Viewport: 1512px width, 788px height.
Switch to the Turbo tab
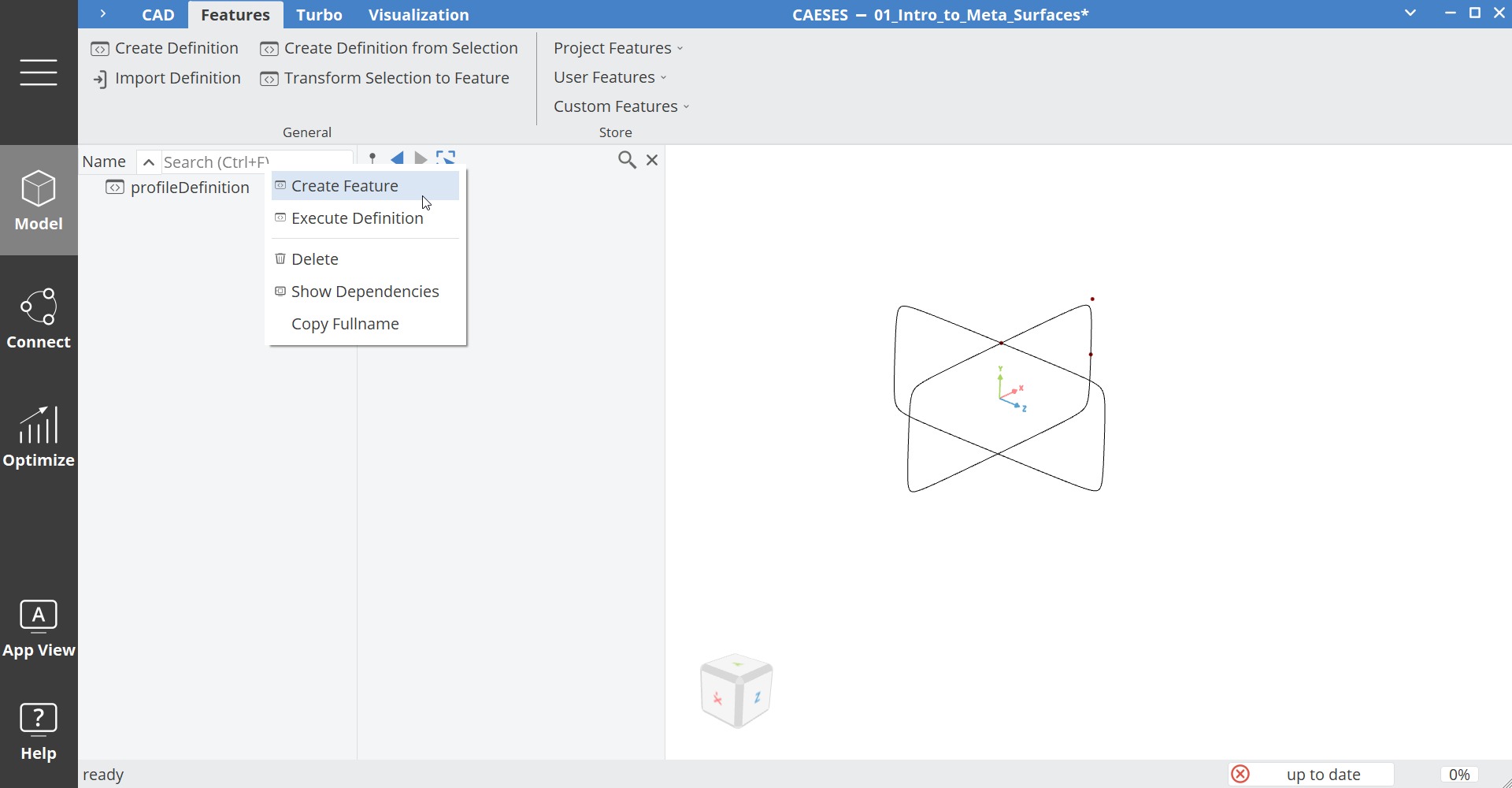318,14
